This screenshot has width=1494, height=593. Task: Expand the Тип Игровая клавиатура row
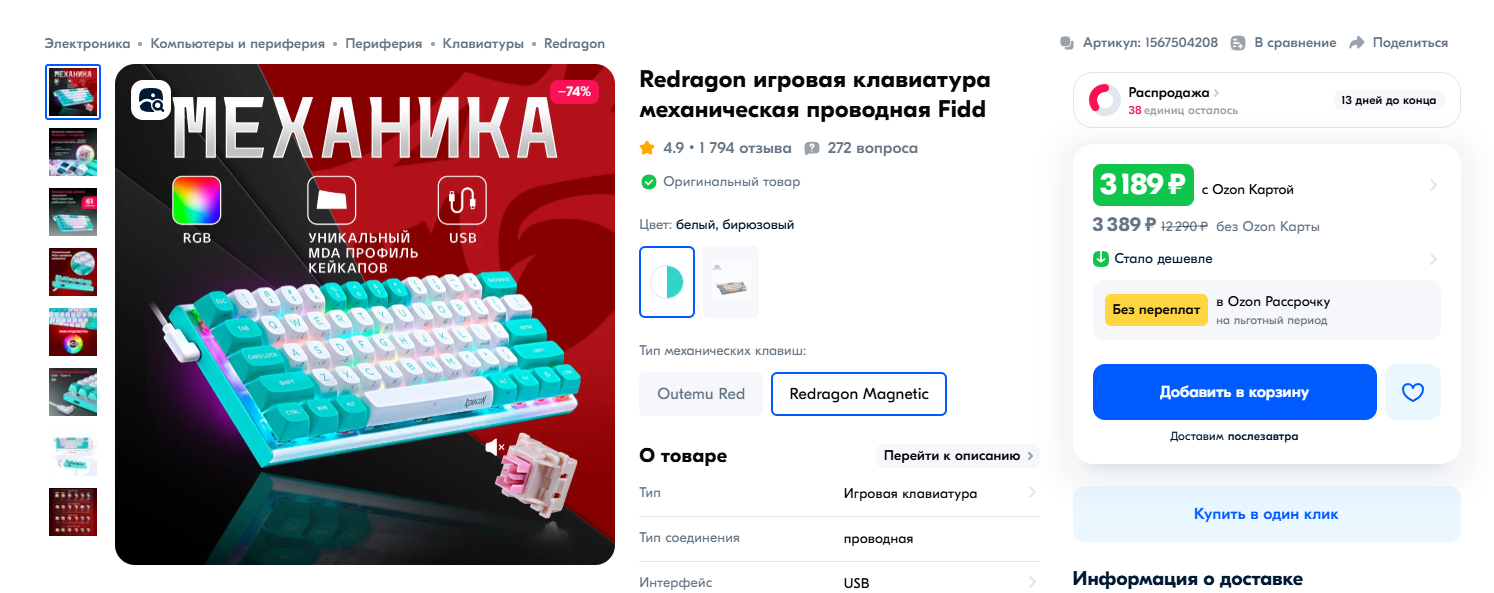pos(839,493)
